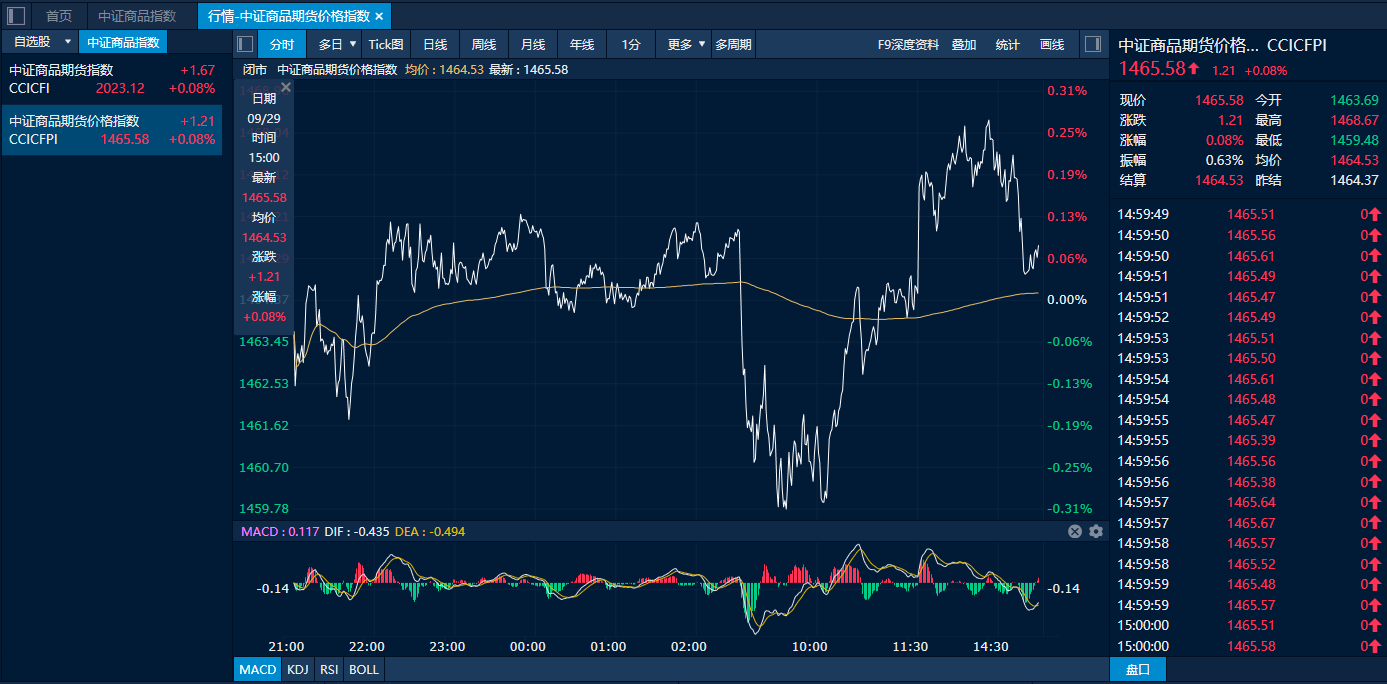The height and width of the screenshot is (684, 1387).
Task: Close the crosshair data info box
Action: click(x=286, y=88)
